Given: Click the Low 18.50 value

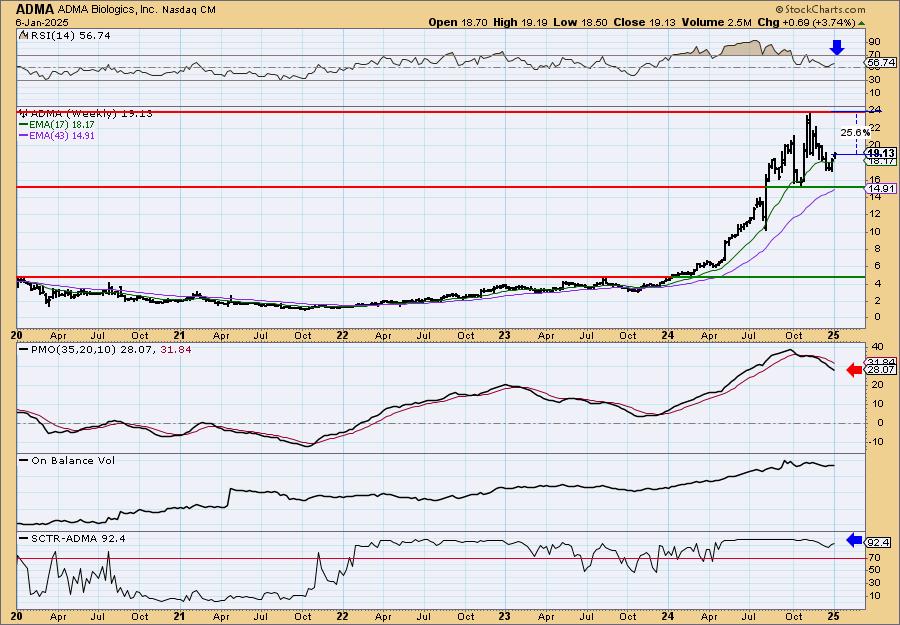Looking at the screenshot, I should click(x=580, y=23).
